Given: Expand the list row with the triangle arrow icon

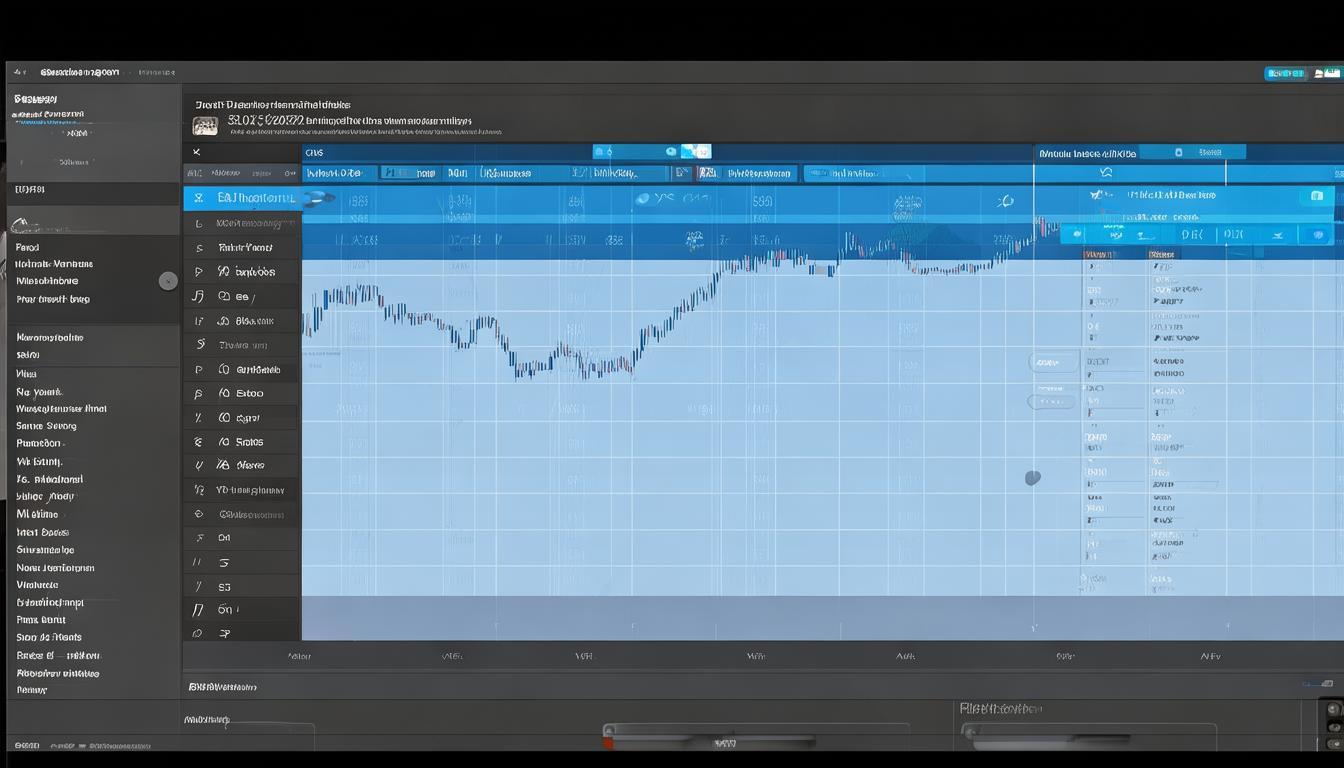Looking at the screenshot, I should [198, 272].
